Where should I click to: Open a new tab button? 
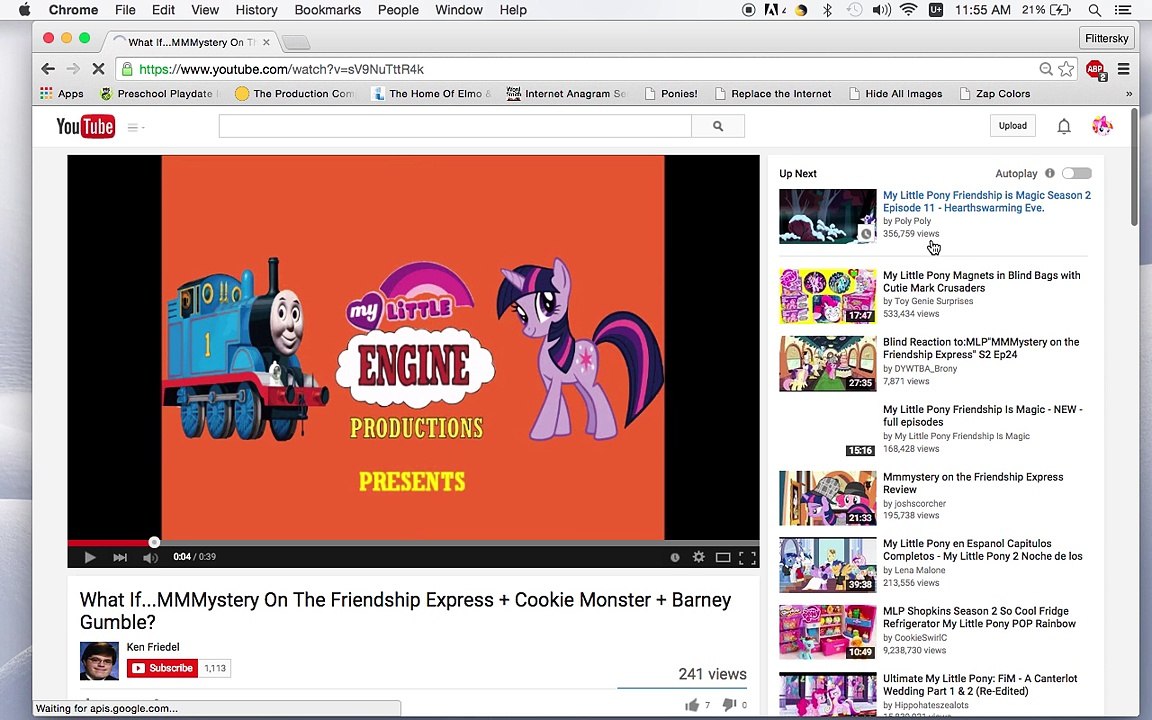click(x=295, y=42)
